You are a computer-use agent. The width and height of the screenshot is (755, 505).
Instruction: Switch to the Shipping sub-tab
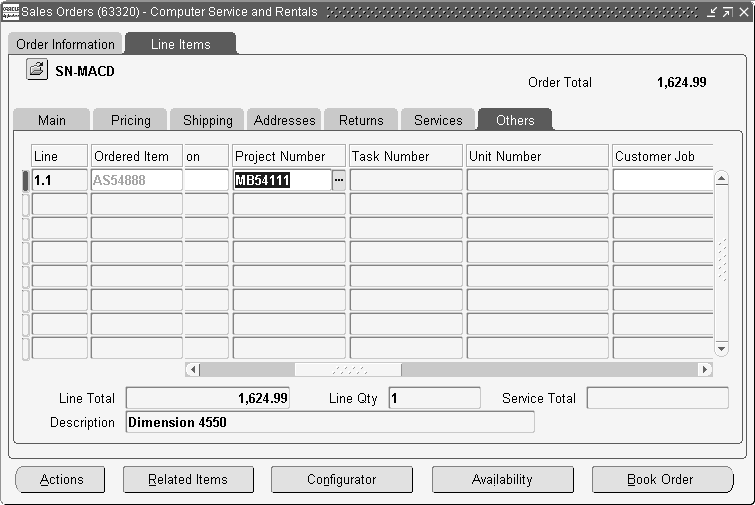point(208,119)
